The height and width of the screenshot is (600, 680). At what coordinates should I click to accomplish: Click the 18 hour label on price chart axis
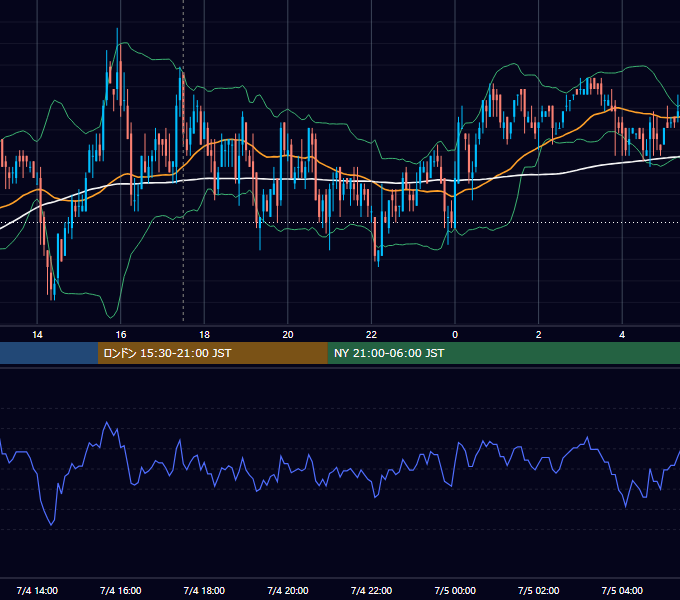coord(204,335)
